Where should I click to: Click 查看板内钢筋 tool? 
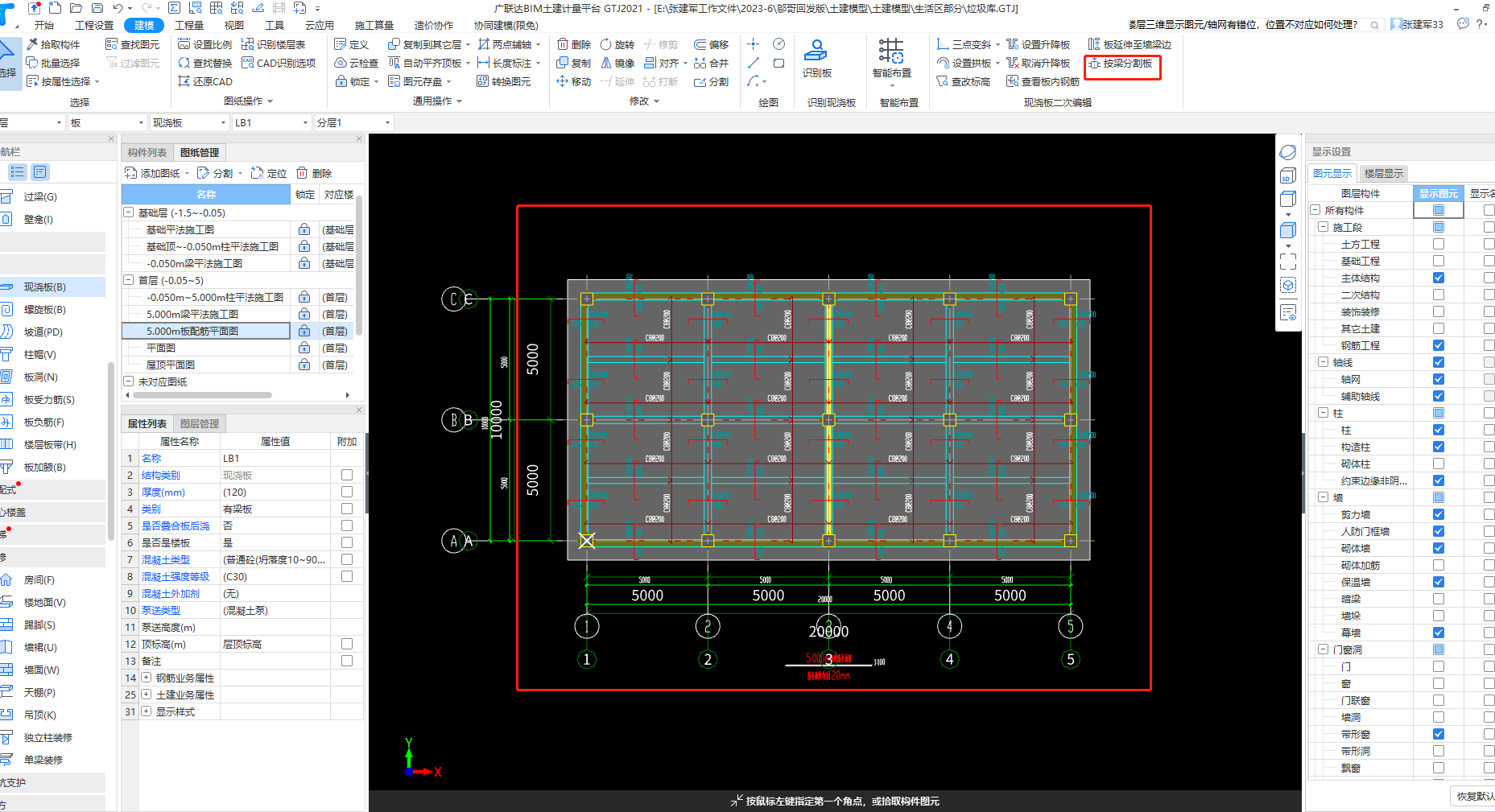(1043, 81)
